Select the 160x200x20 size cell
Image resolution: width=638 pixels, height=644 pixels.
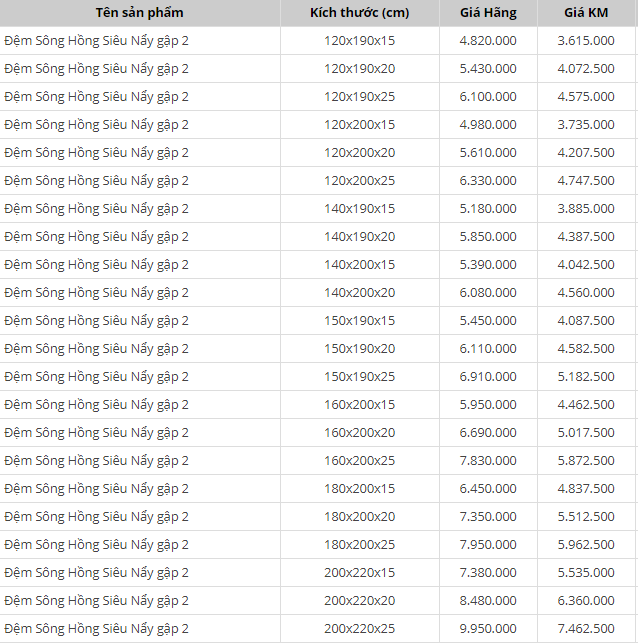pyautogui.click(x=359, y=433)
